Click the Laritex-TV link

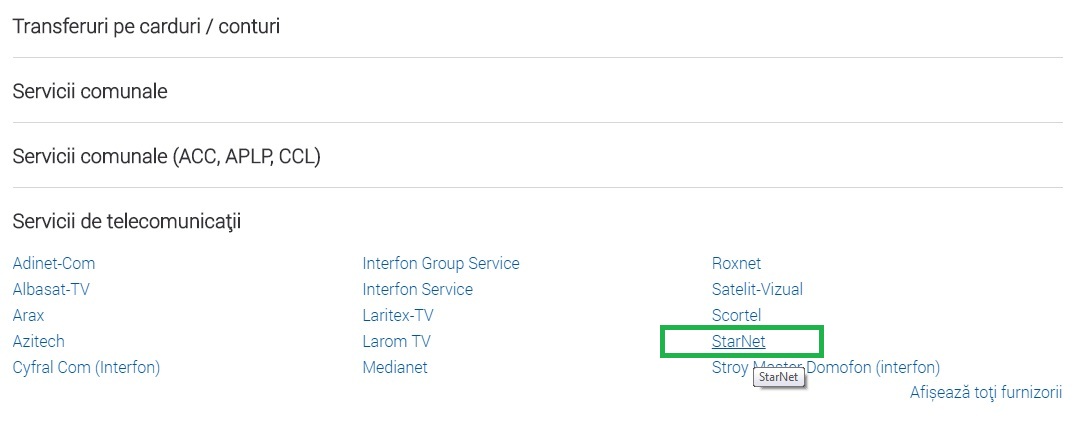(398, 316)
